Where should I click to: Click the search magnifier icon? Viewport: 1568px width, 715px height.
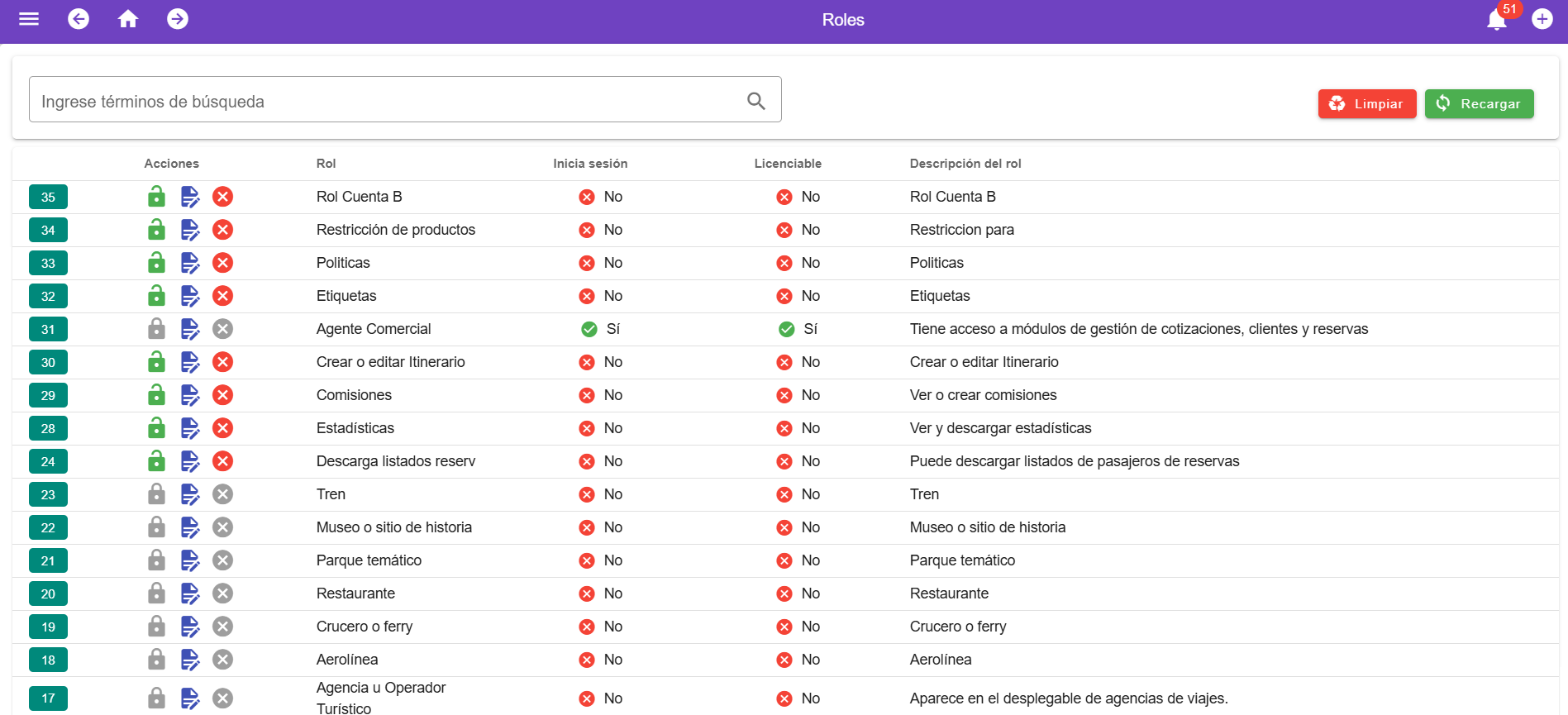(755, 101)
